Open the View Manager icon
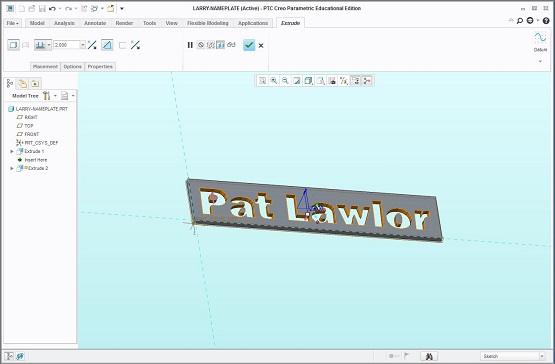 tap(332, 81)
